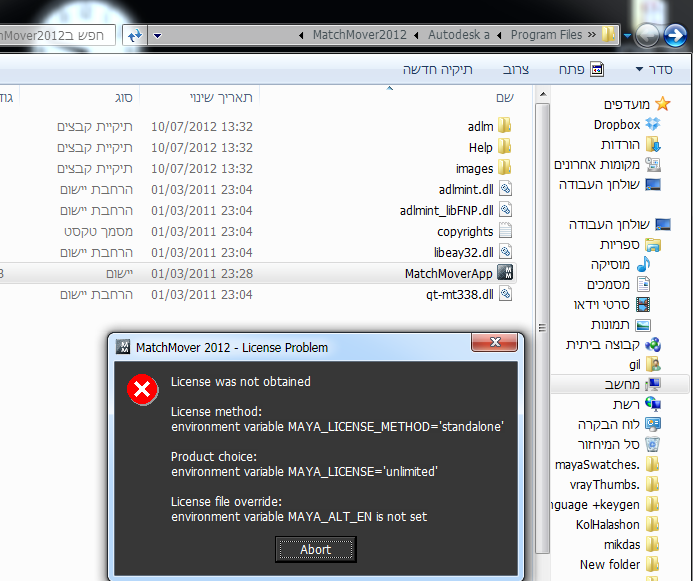The width and height of the screenshot is (693, 581).
Task: Click the favorites star icon (מועדפים)
Action: (663, 104)
